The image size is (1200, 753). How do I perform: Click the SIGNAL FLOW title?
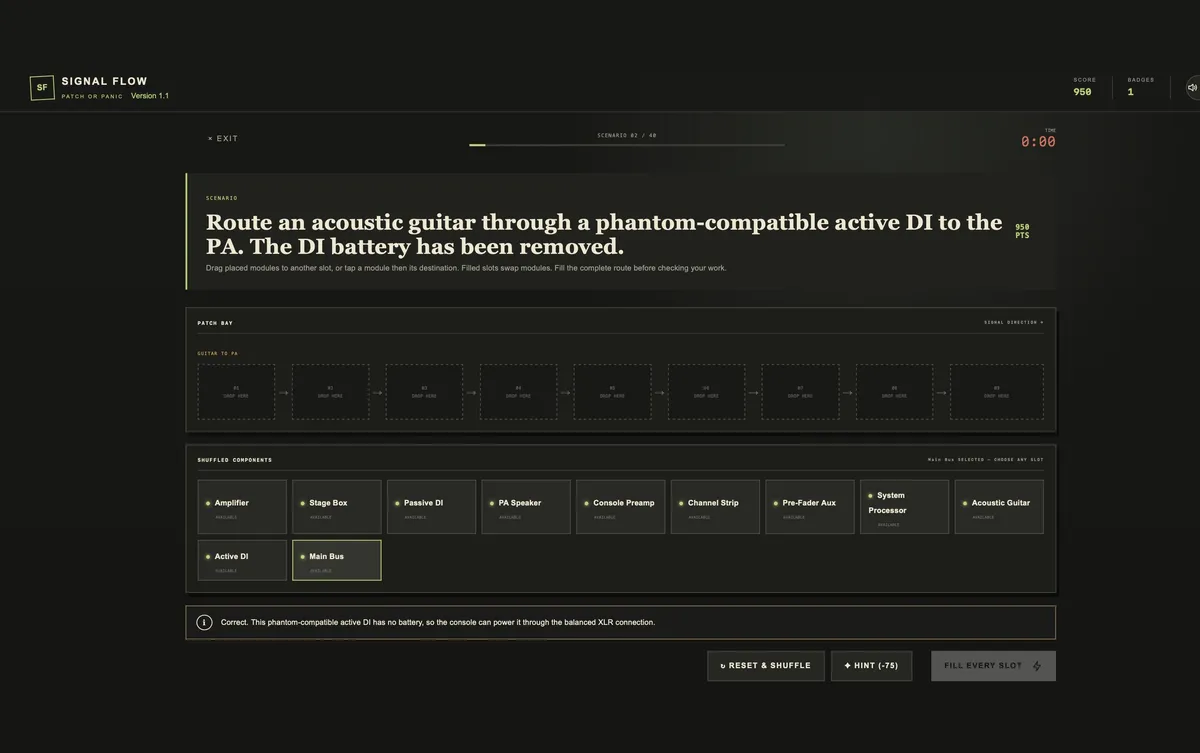pyautogui.click(x=105, y=82)
